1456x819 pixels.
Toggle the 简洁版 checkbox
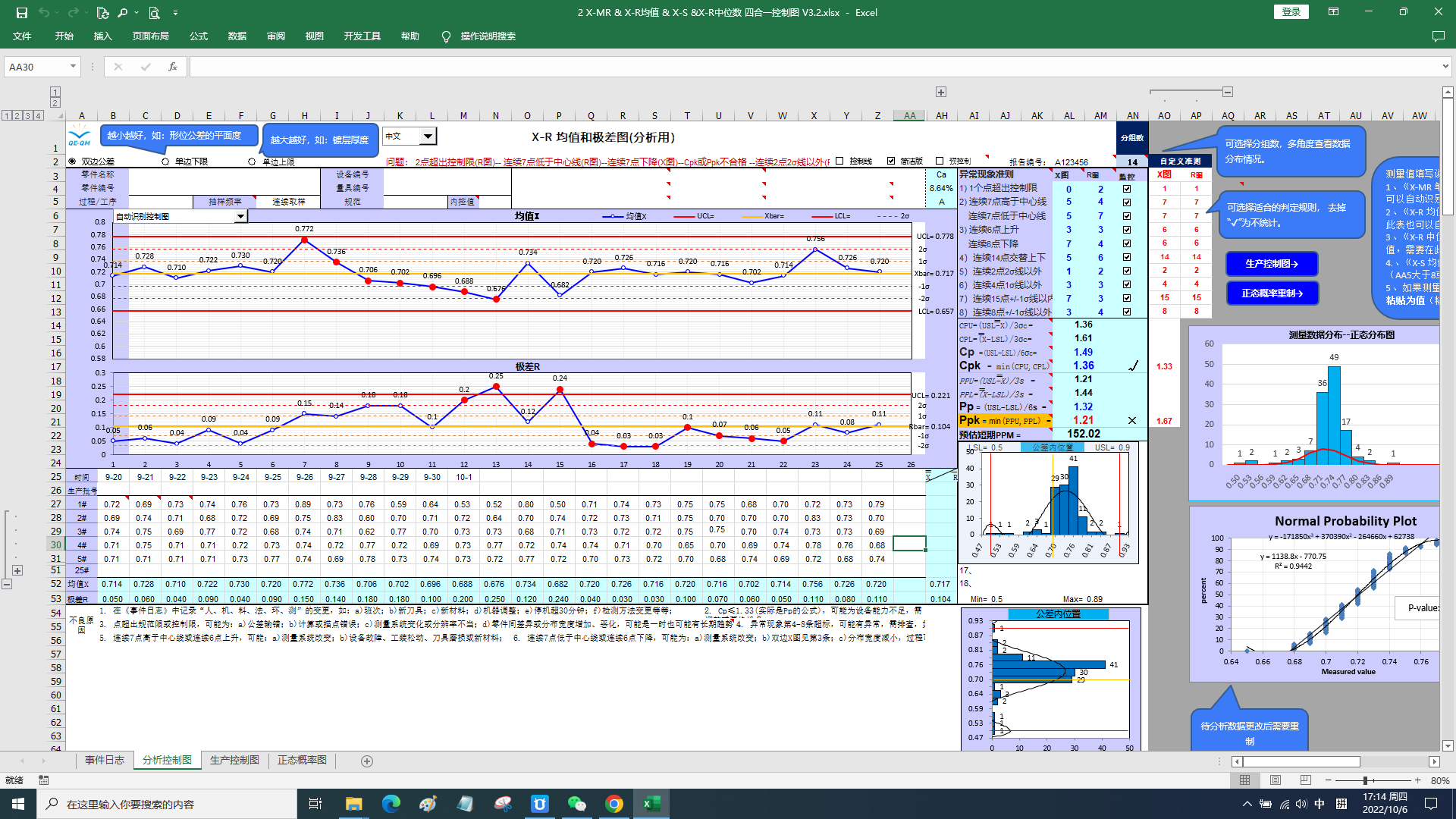click(x=891, y=161)
